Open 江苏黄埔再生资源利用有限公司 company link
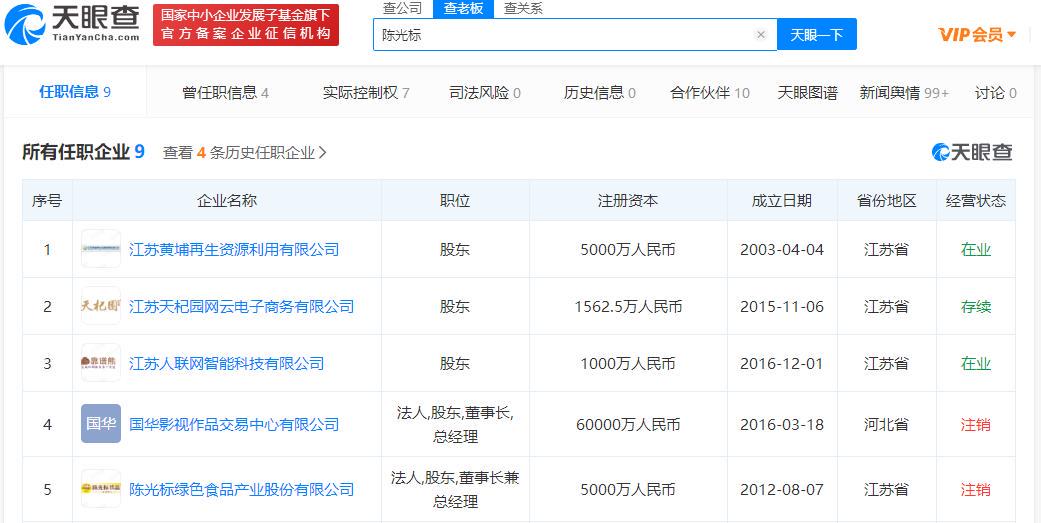The width and height of the screenshot is (1041, 523). point(234,250)
